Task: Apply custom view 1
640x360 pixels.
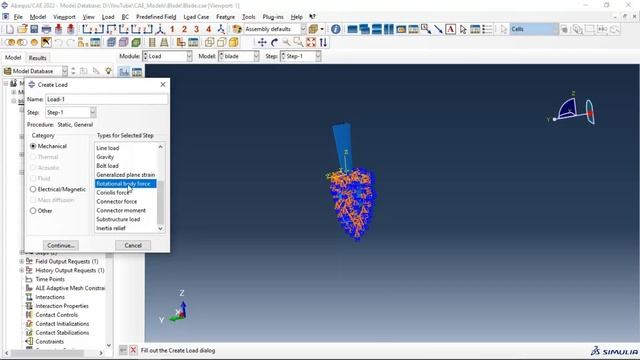Action: click(172, 29)
